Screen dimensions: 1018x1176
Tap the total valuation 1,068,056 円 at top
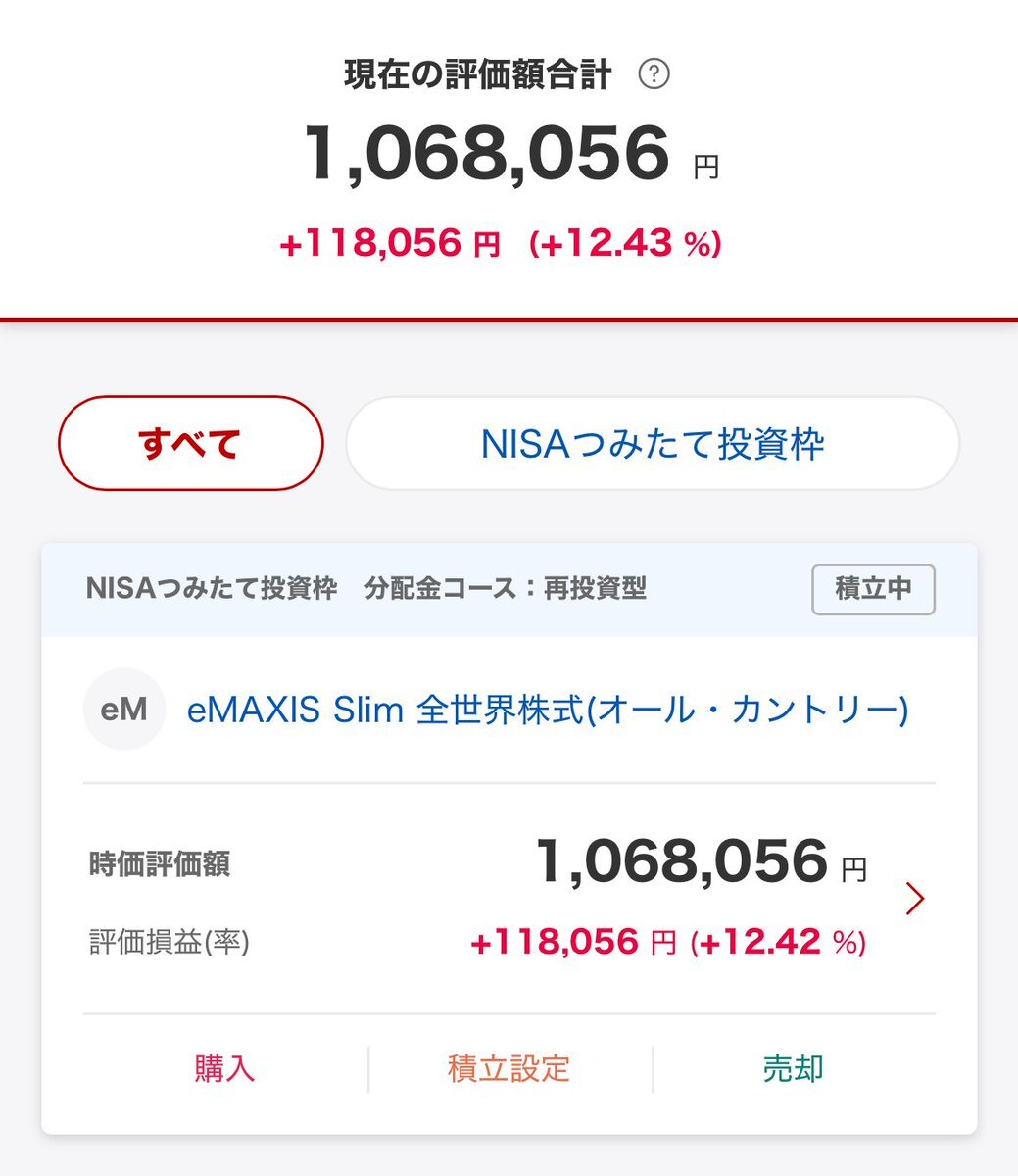[511, 155]
